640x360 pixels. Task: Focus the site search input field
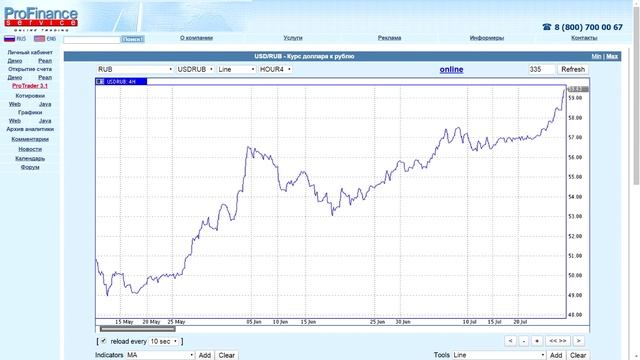tap(92, 40)
